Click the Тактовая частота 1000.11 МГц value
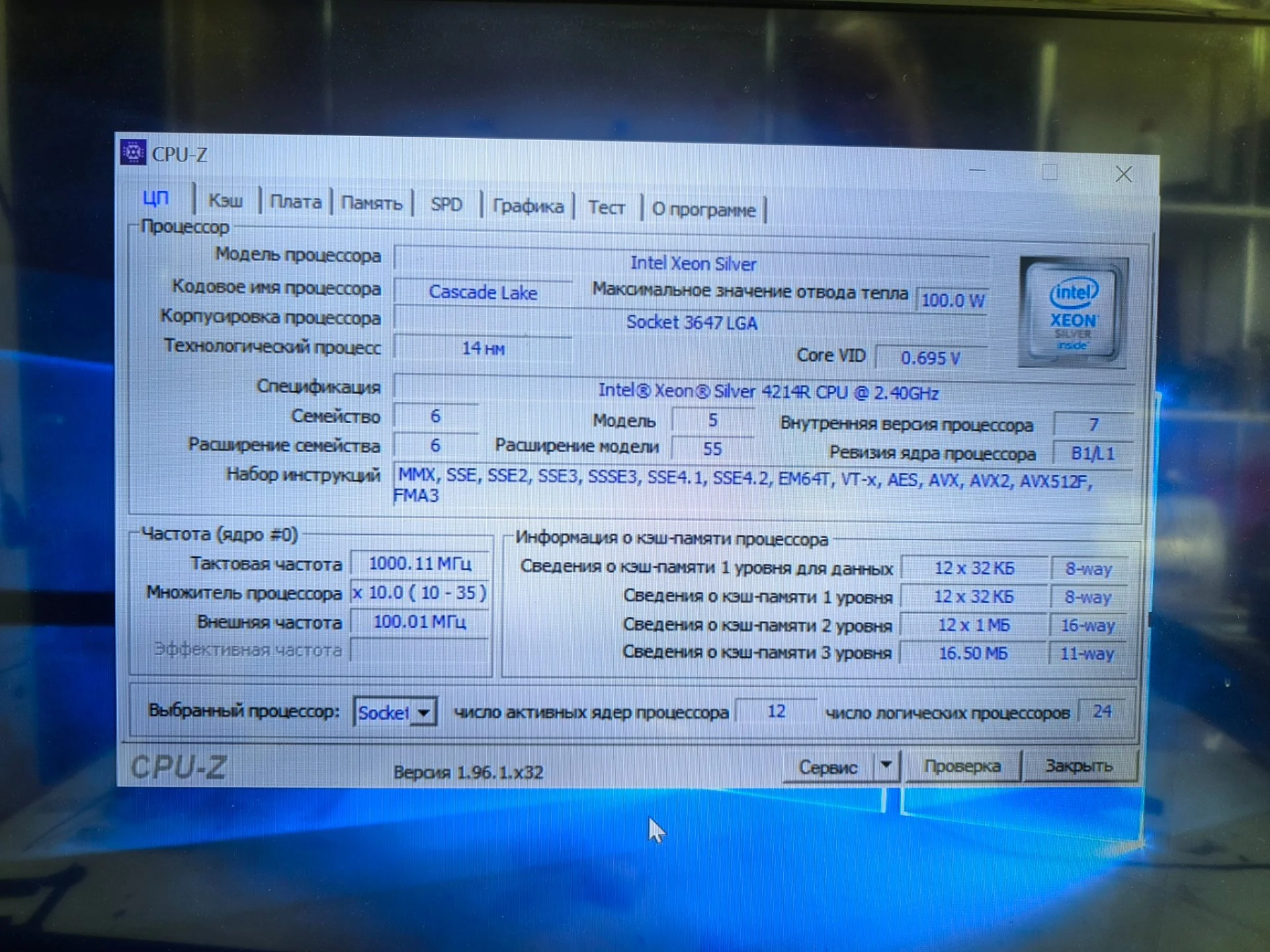Viewport: 1270px width, 952px height. coord(420,563)
